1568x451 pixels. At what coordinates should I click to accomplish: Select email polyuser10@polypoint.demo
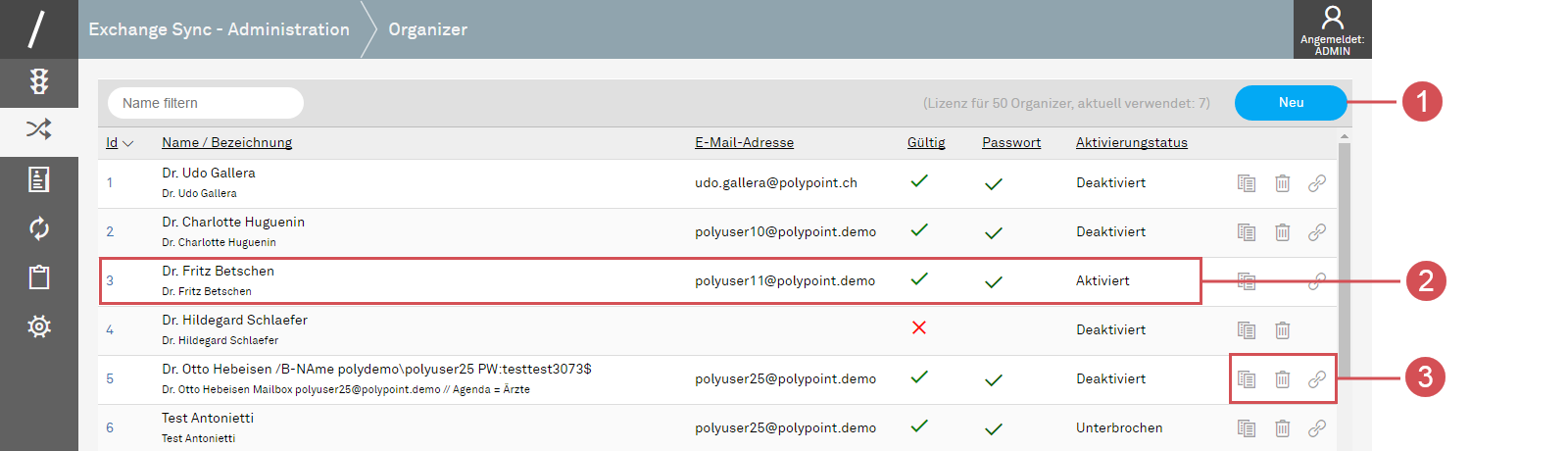(x=786, y=232)
